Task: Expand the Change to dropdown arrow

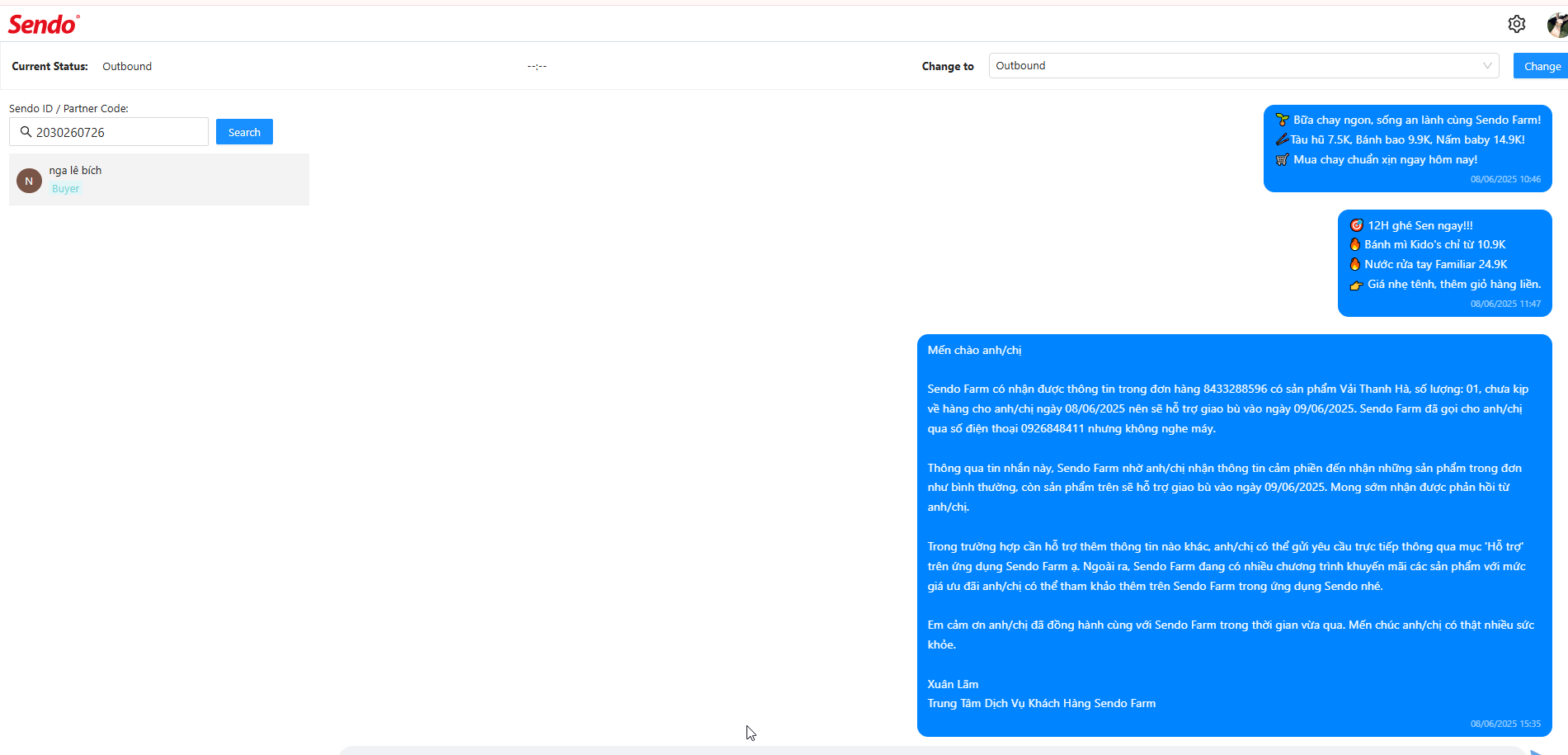Action: [1487, 66]
